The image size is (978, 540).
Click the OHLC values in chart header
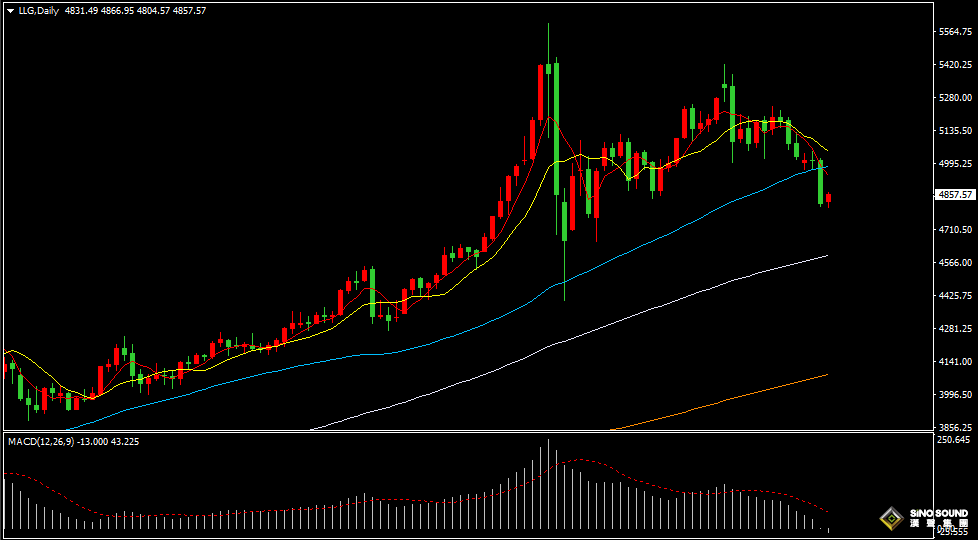[x=135, y=10]
